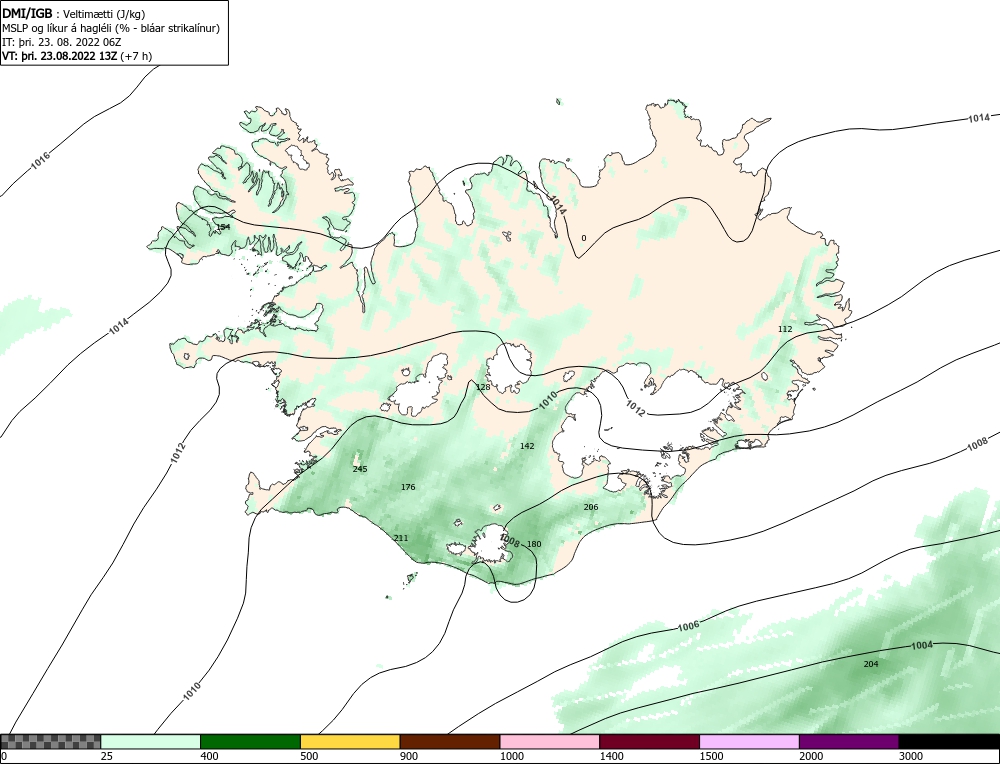This screenshot has height=764, width=1000.
Task: Click the CAPE value 180 beside the glacier
Action: coord(534,544)
